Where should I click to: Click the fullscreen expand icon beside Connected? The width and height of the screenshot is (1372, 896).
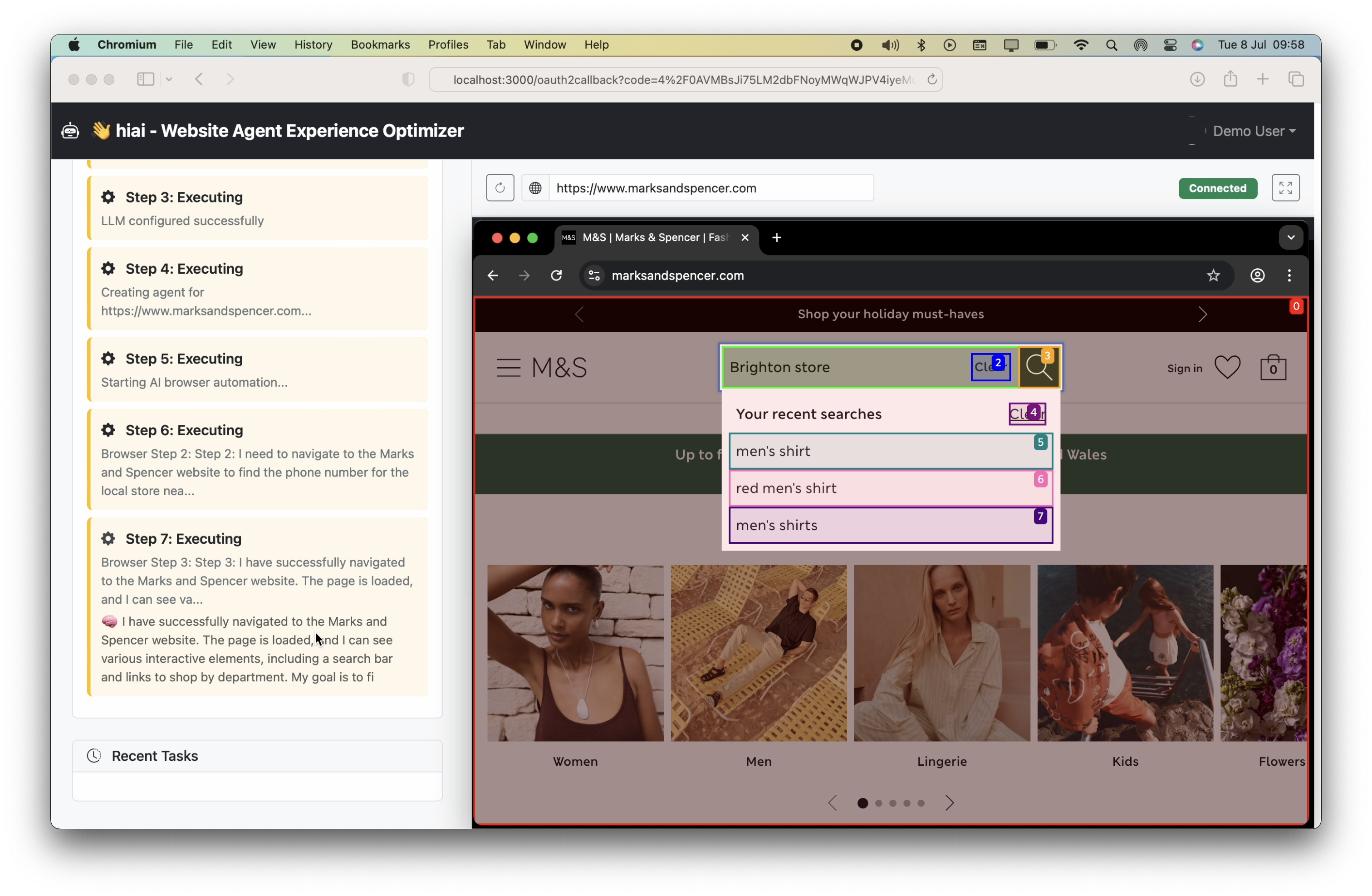tap(1285, 187)
